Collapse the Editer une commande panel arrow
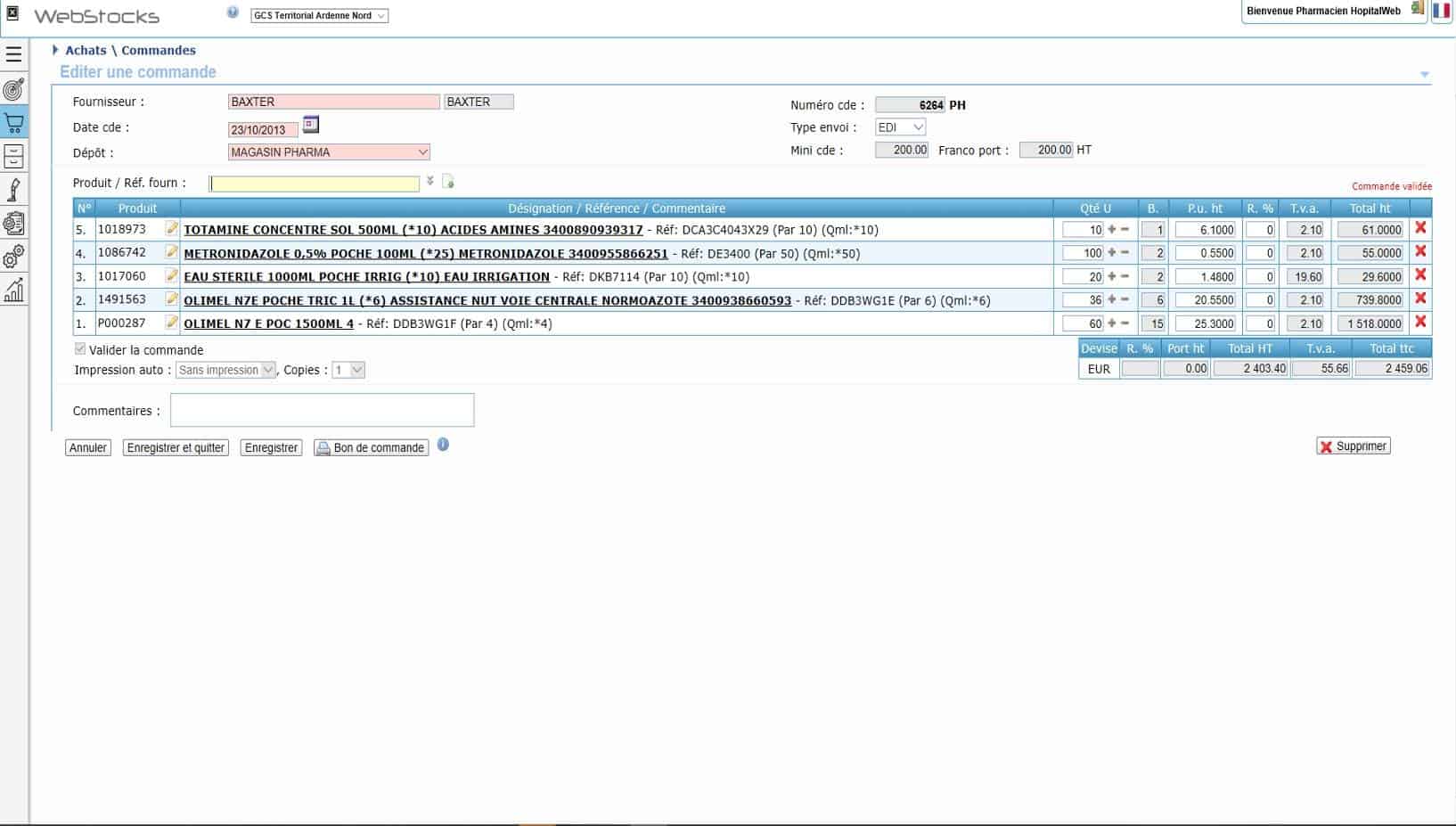The width and height of the screenshot is (1456, 826). click(x=1424, y=75)
